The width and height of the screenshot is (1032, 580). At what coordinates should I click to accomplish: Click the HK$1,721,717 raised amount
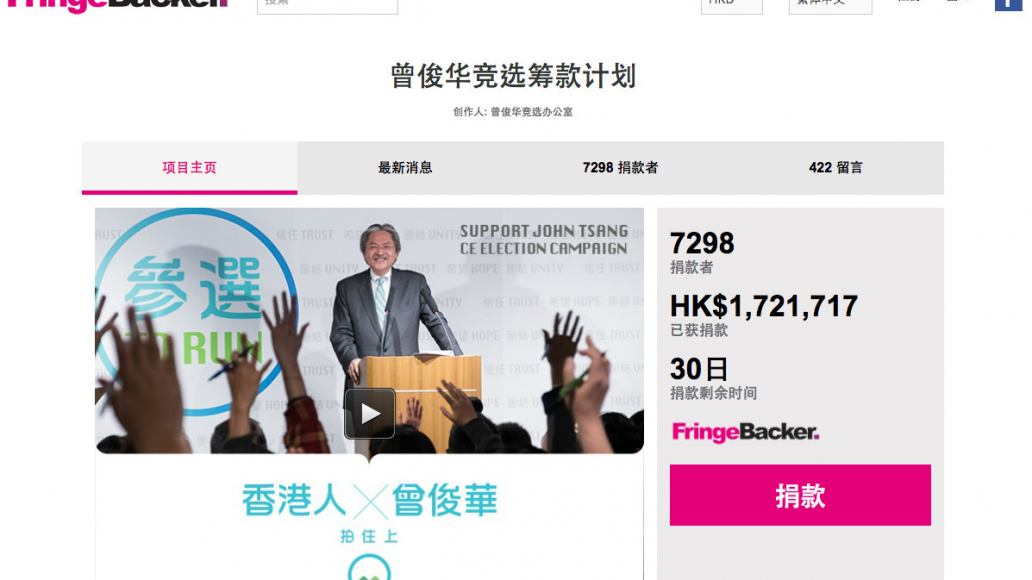763,306
